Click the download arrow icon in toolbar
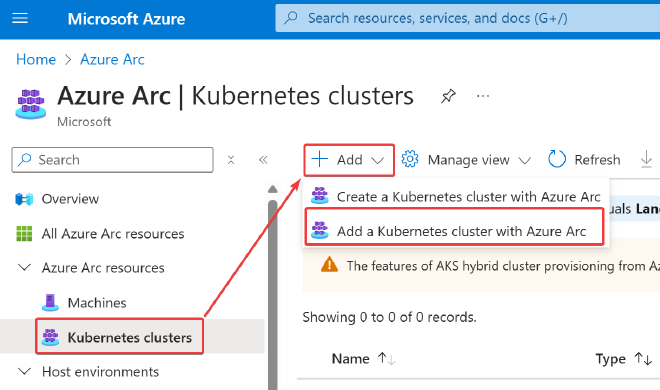The image size is (660, 390). [x=646, y=159]
